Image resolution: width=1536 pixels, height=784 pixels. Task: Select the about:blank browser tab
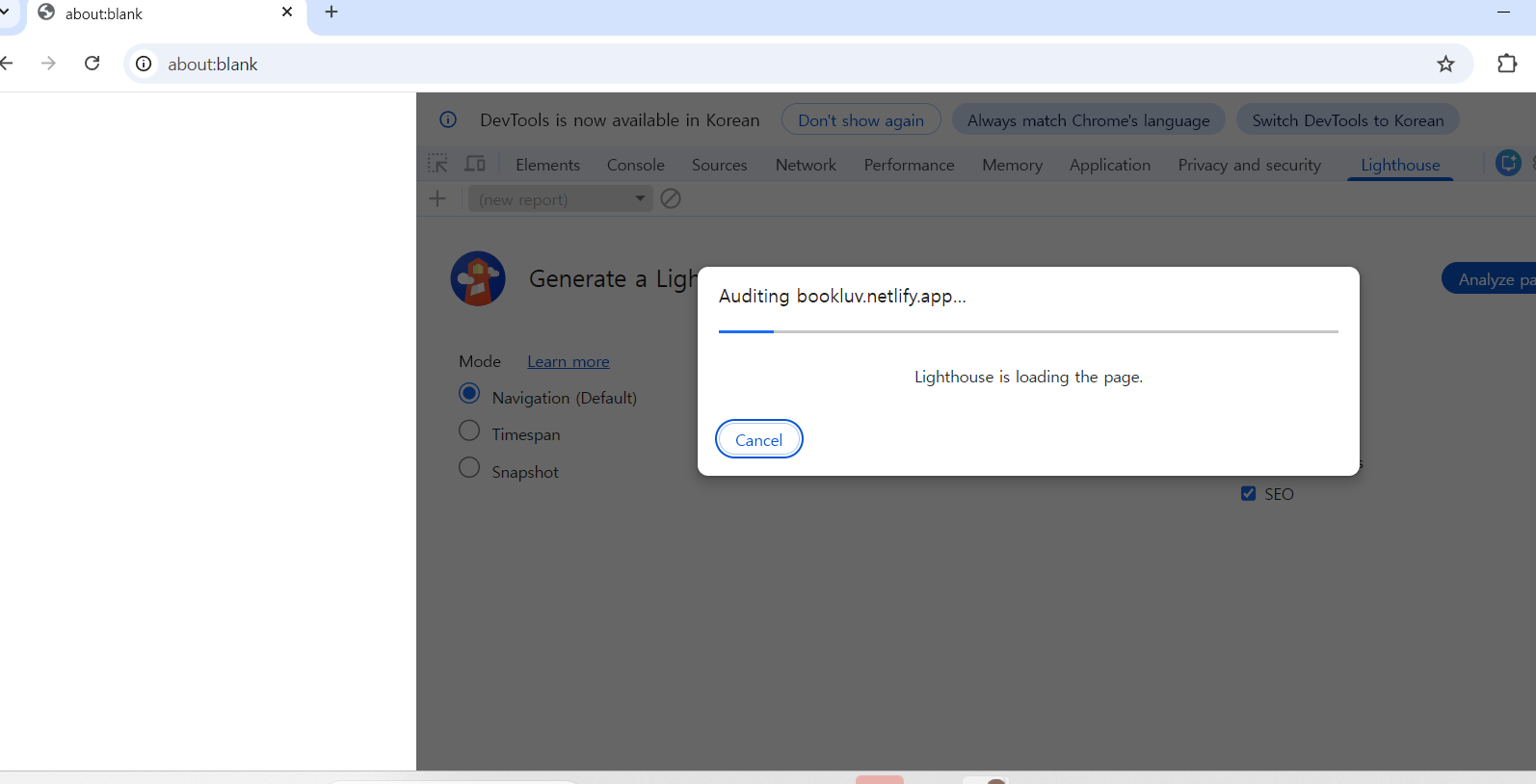(x=166, y=13)
